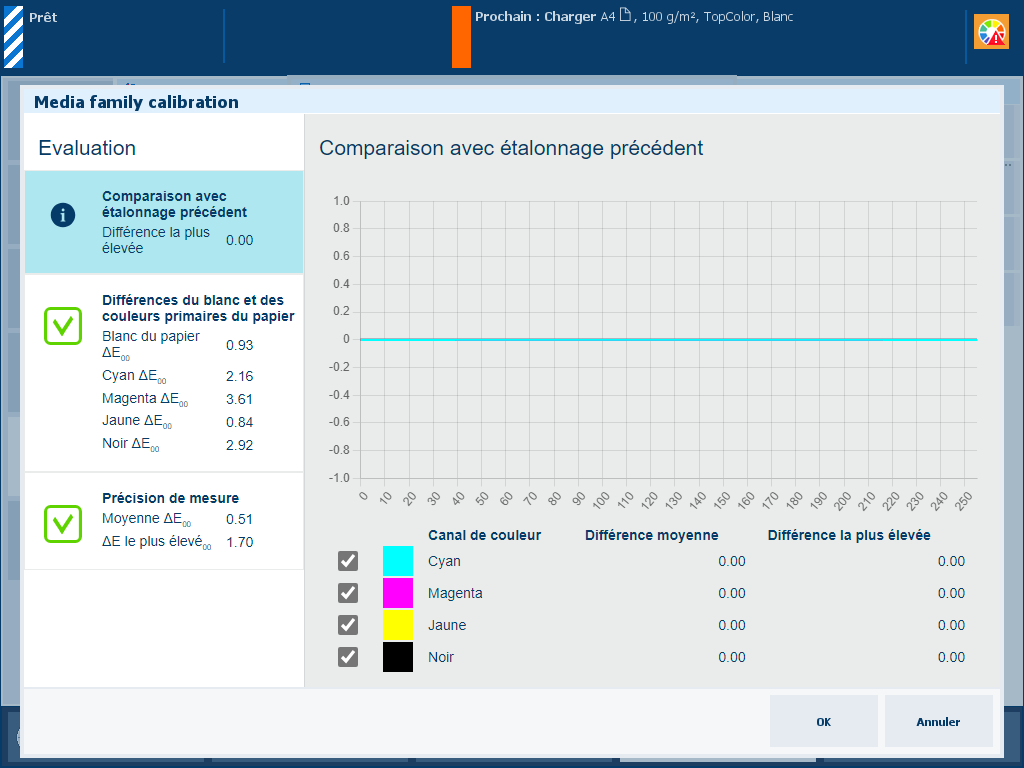Viewport: 1024px width, 768px height.
Task: Click the cyan color swatch
Action: point(398,561)
